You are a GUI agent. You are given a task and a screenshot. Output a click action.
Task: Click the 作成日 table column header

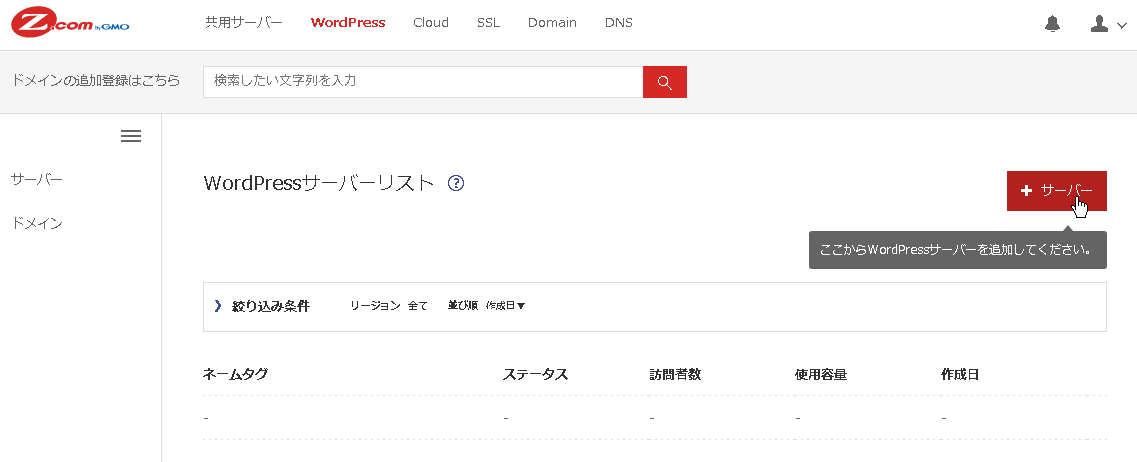960,375
